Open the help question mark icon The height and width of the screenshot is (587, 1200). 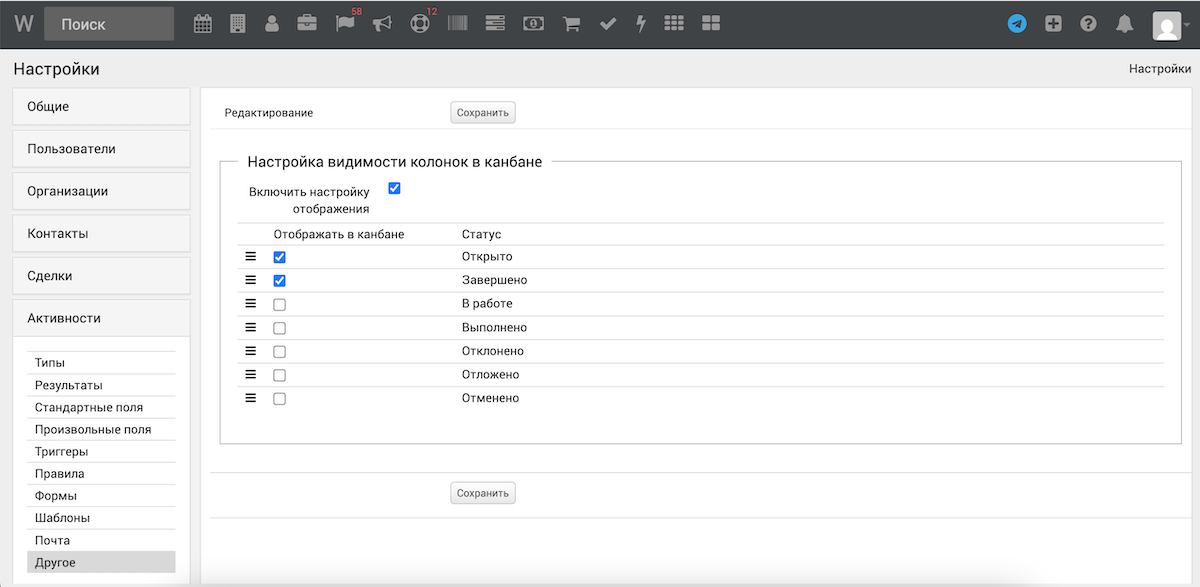pyautogui.click(x=1089, y=24)
